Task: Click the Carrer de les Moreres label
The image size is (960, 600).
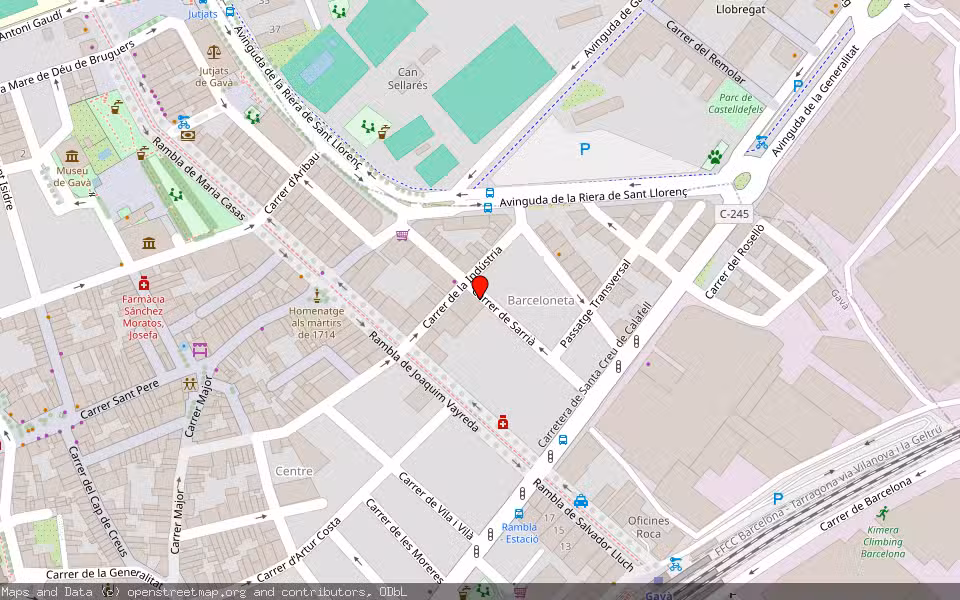Action: (405, 541)
